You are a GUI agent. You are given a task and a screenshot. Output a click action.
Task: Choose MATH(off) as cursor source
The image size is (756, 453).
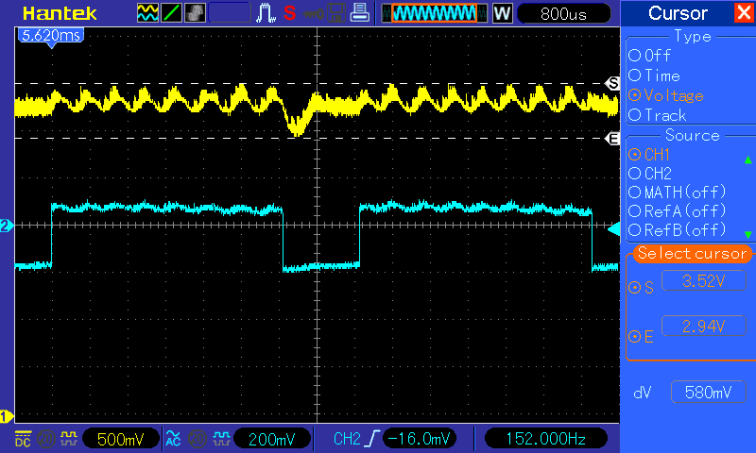(x=677, y=192)
